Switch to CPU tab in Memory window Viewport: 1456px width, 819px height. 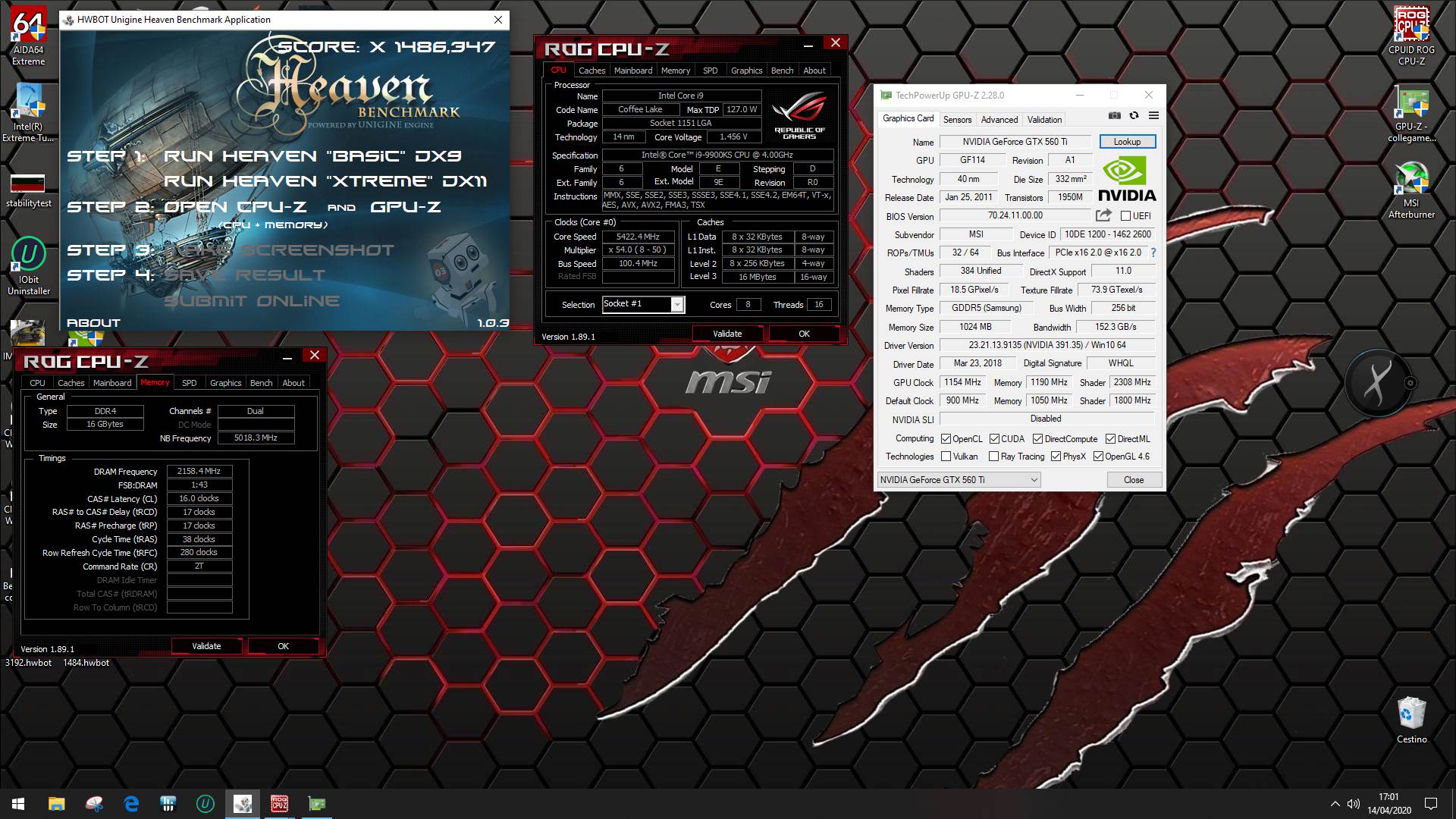(38, 383)
